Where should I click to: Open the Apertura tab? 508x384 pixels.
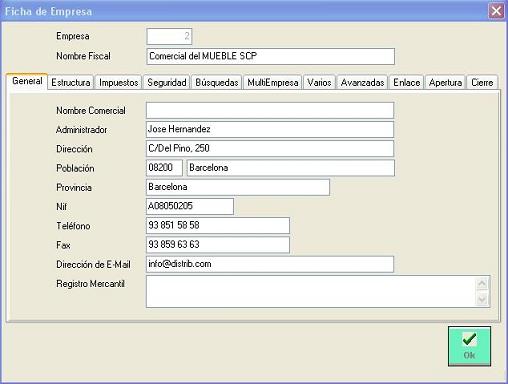coord(445,82)
